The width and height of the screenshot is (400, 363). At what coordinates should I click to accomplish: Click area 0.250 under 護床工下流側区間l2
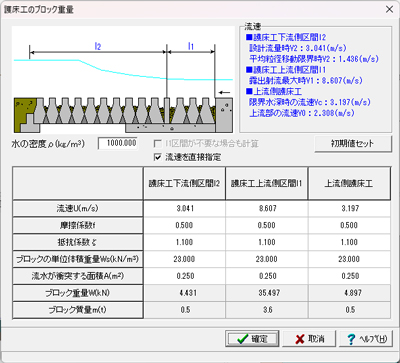point(185,276)
